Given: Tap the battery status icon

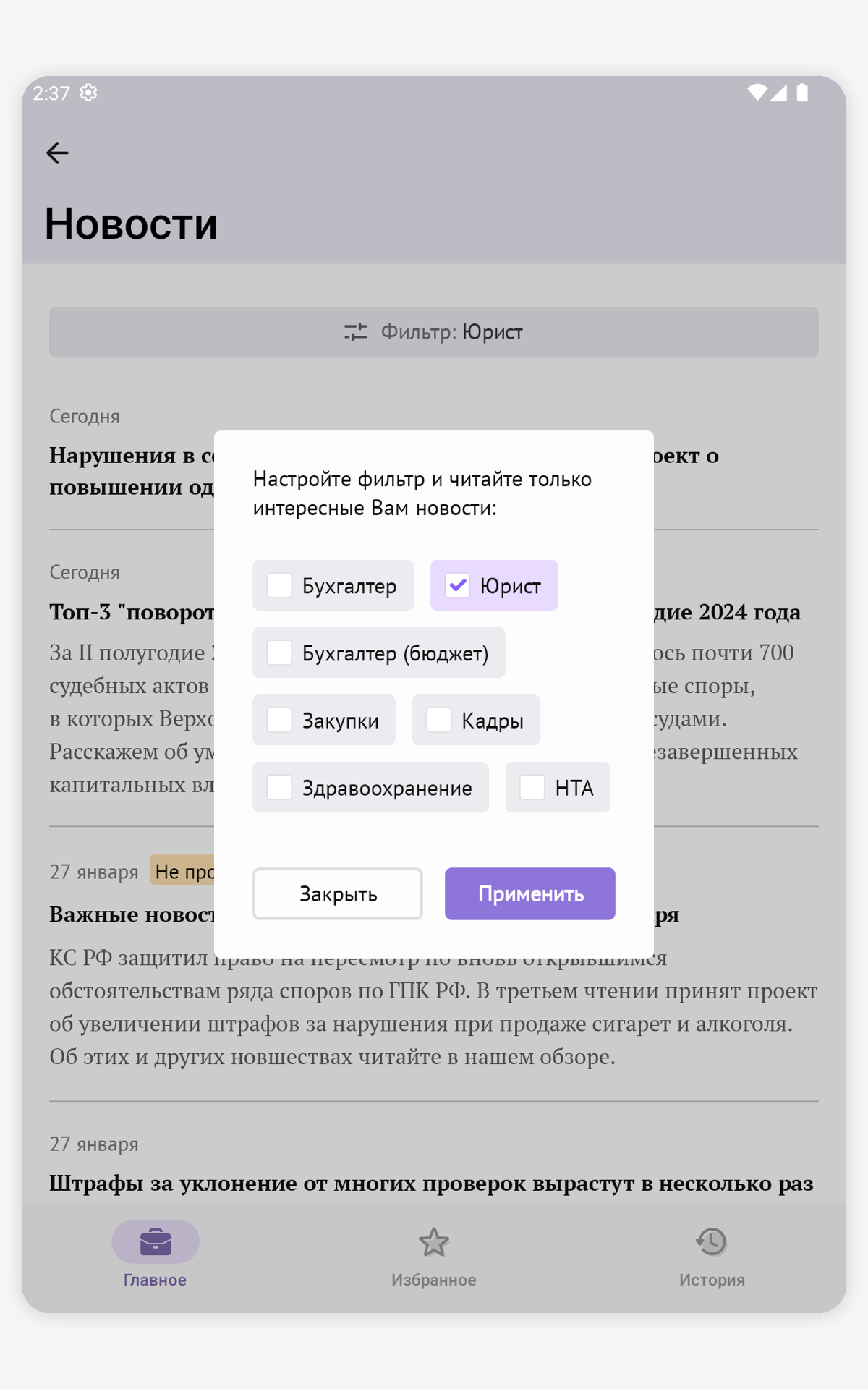Looking at the screenshot, I should tap(802, 93).
